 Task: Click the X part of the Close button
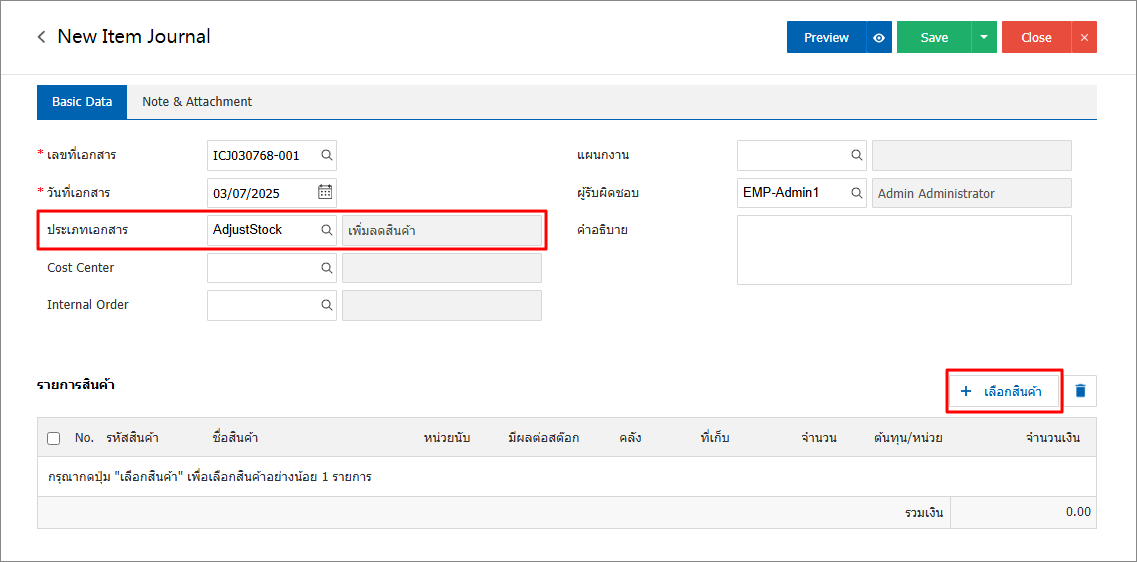click(1084, 37)
